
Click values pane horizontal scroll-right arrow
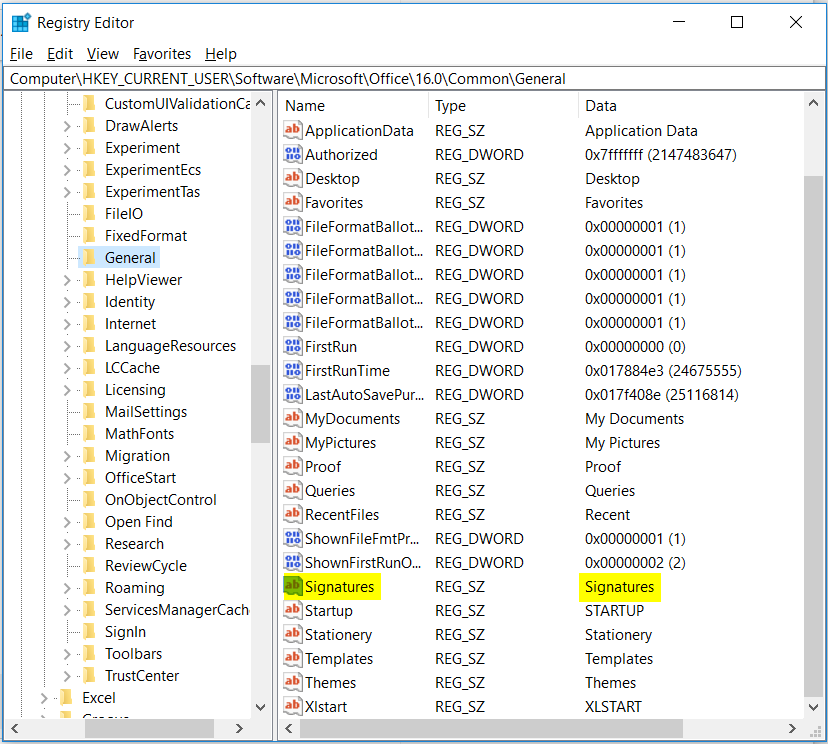[792, 729]
